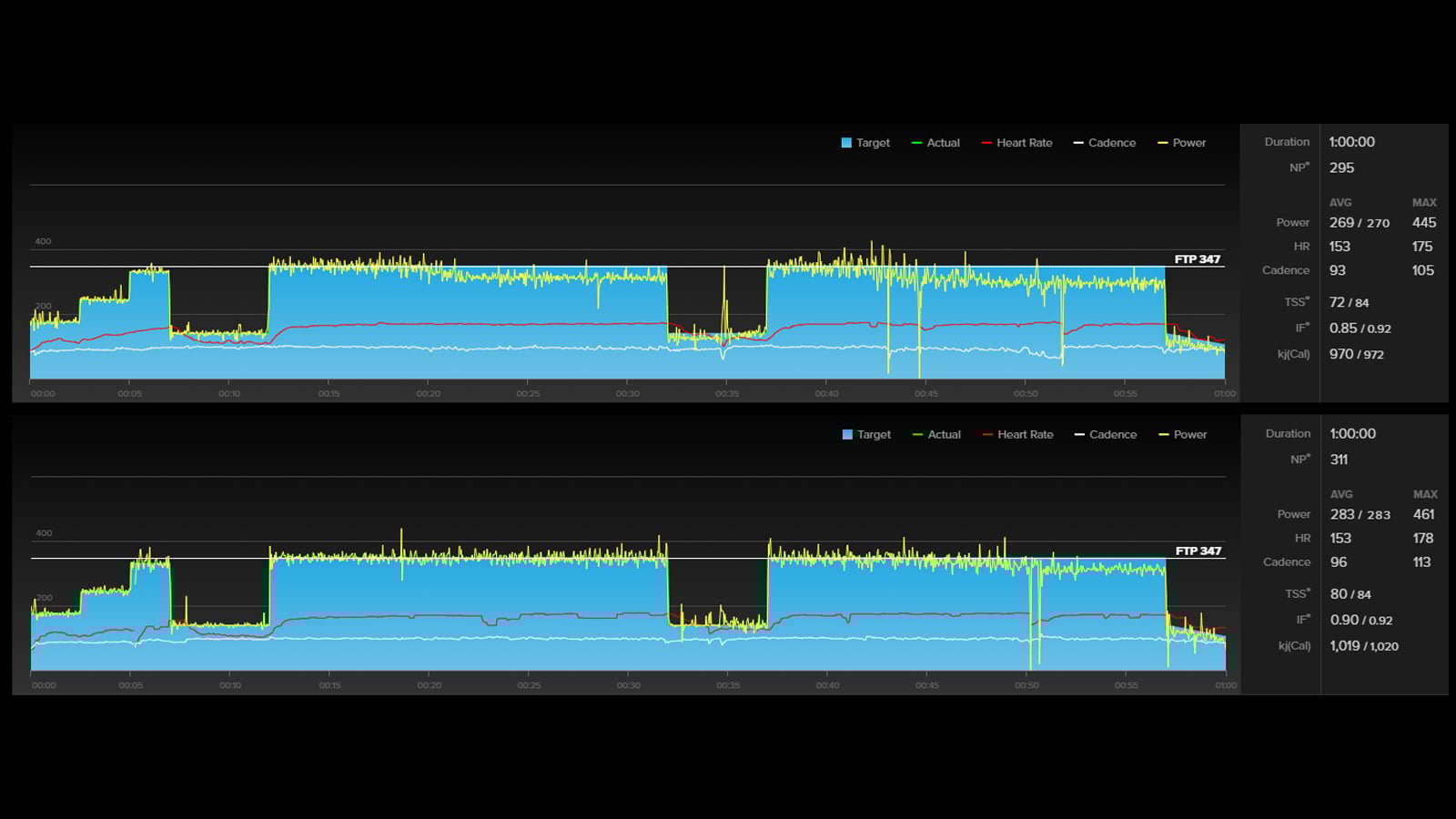Toggle the Actual series in top chart legend
Viewport: 1456px width, 819px height.
click(935, 143)
